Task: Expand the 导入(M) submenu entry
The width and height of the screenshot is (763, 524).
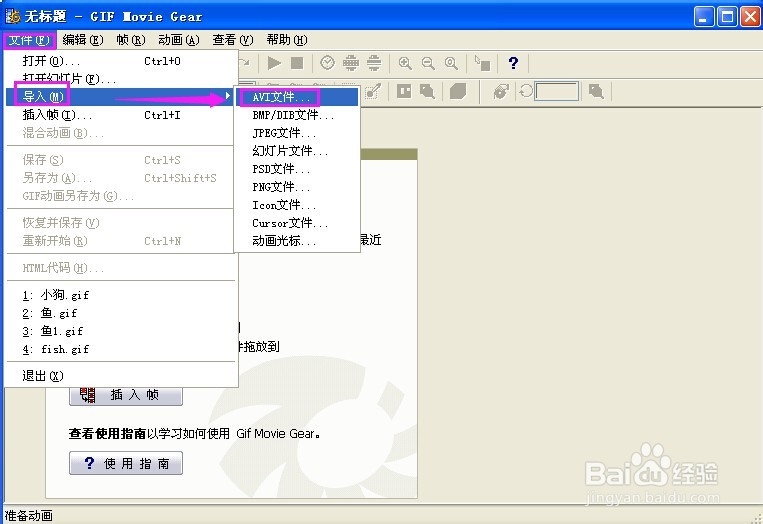Action: point(121,97)
